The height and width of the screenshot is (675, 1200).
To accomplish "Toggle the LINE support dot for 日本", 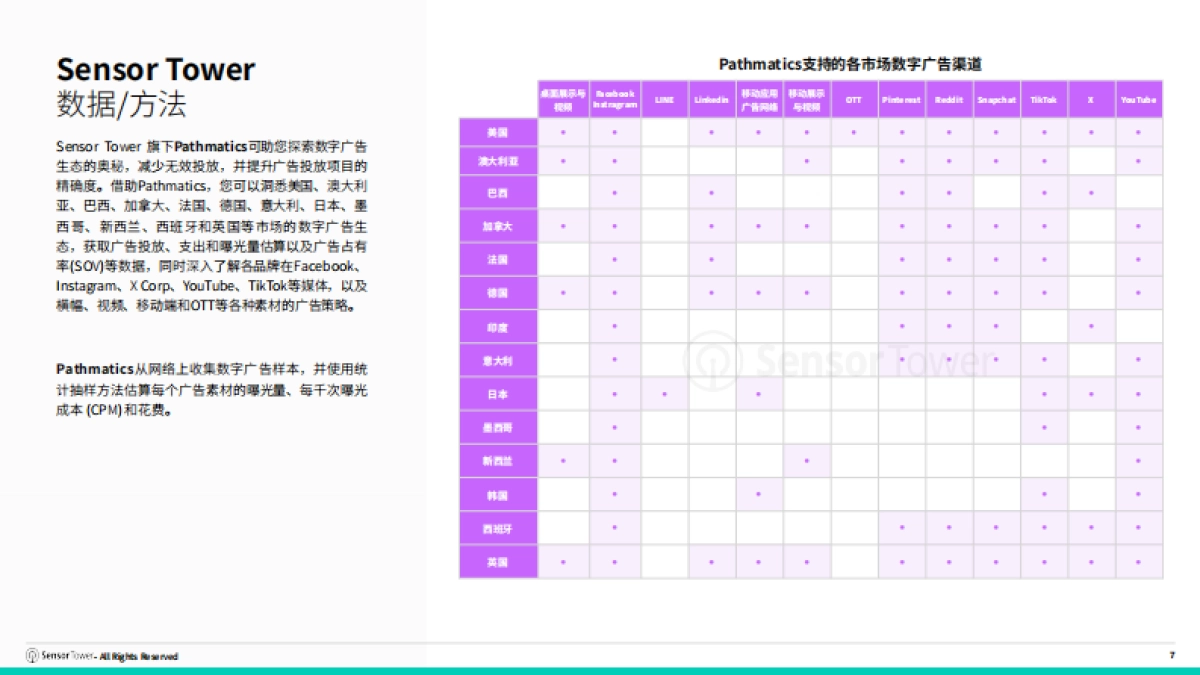I will click(x=662, y=394).
